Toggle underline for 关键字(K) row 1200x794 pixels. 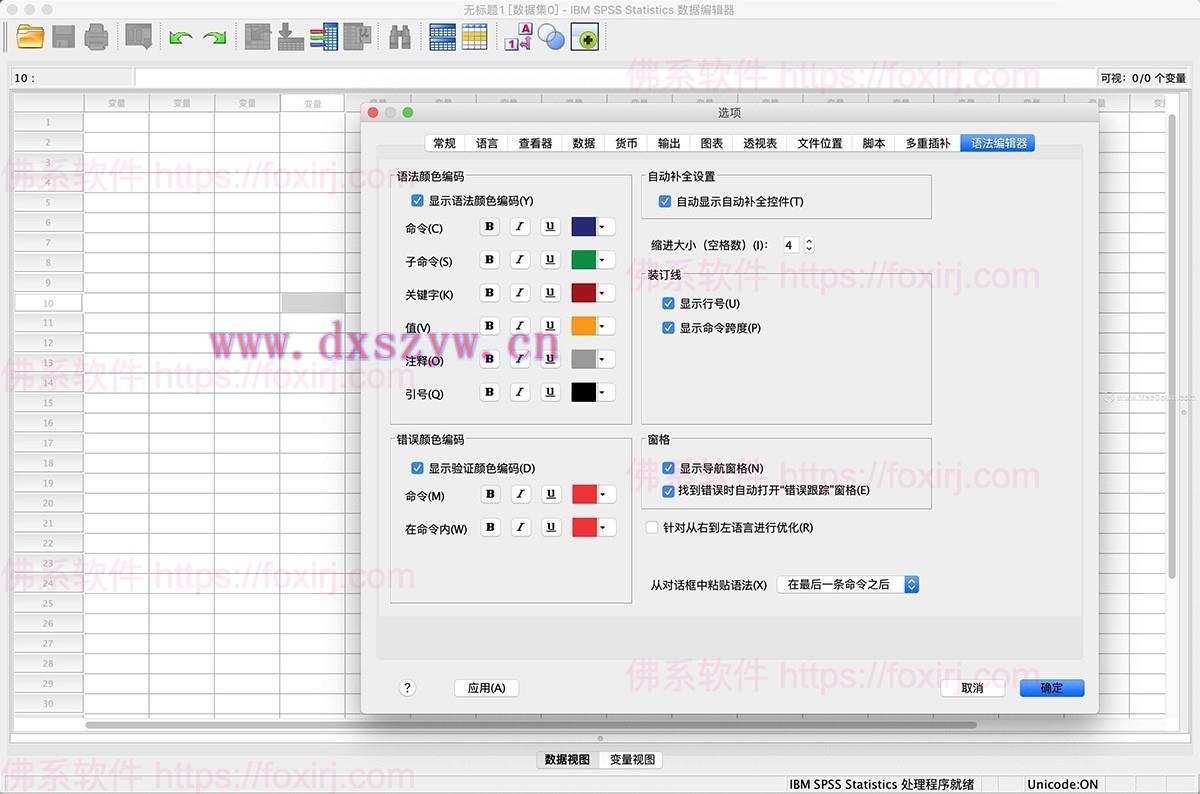coord(550,293)
